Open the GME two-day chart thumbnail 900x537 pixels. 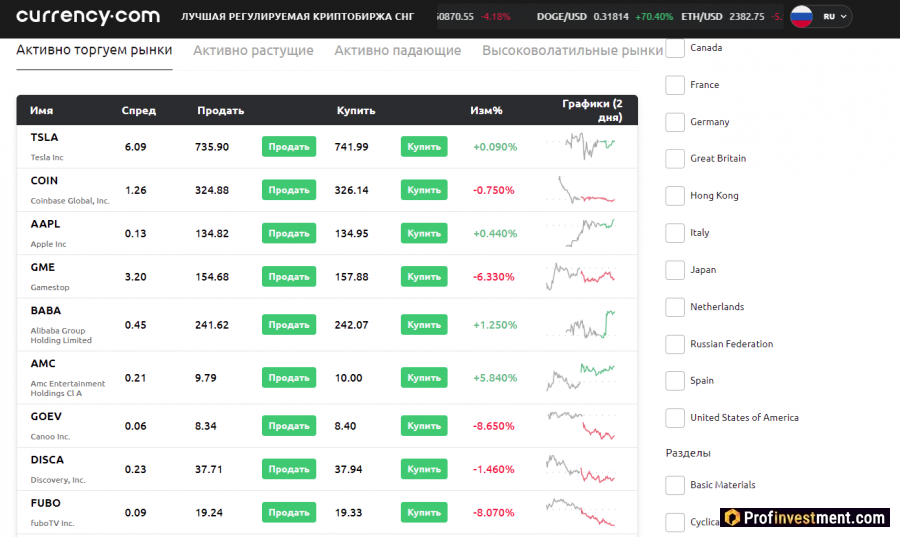coord(581,276)
